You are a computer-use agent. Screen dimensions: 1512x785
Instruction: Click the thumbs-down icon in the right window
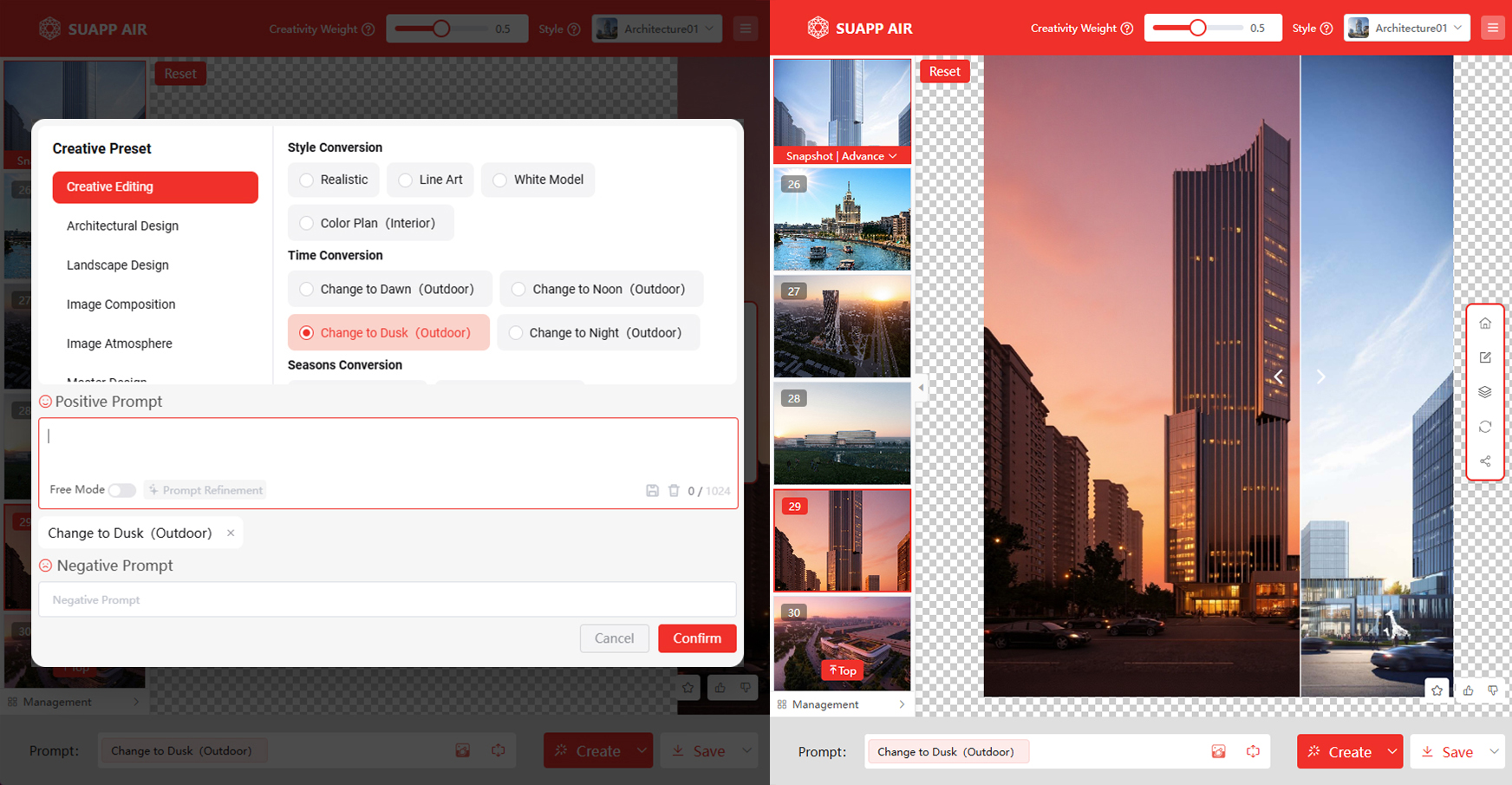click(x=1493, y=690)
